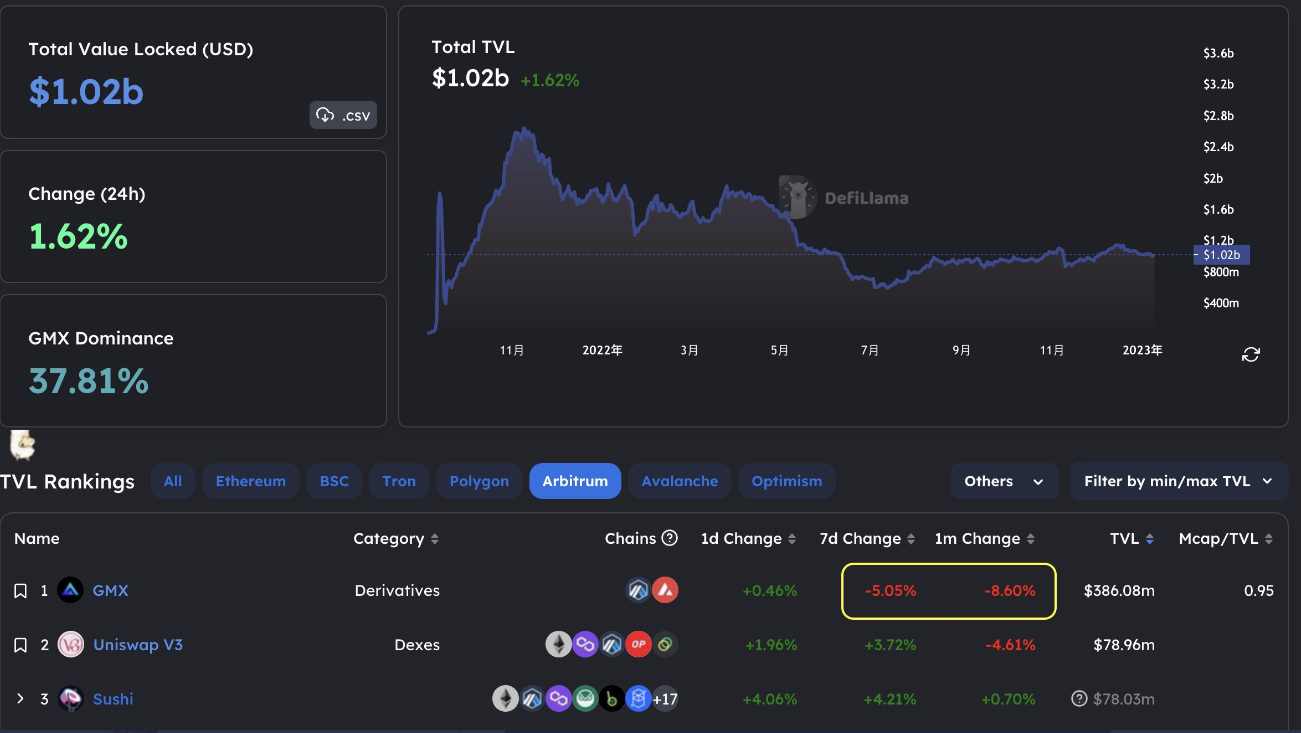Viewport: 1301px width, 733px height.
Task: Open the Others chains dropdown
Action: (x=1004, y=481)
